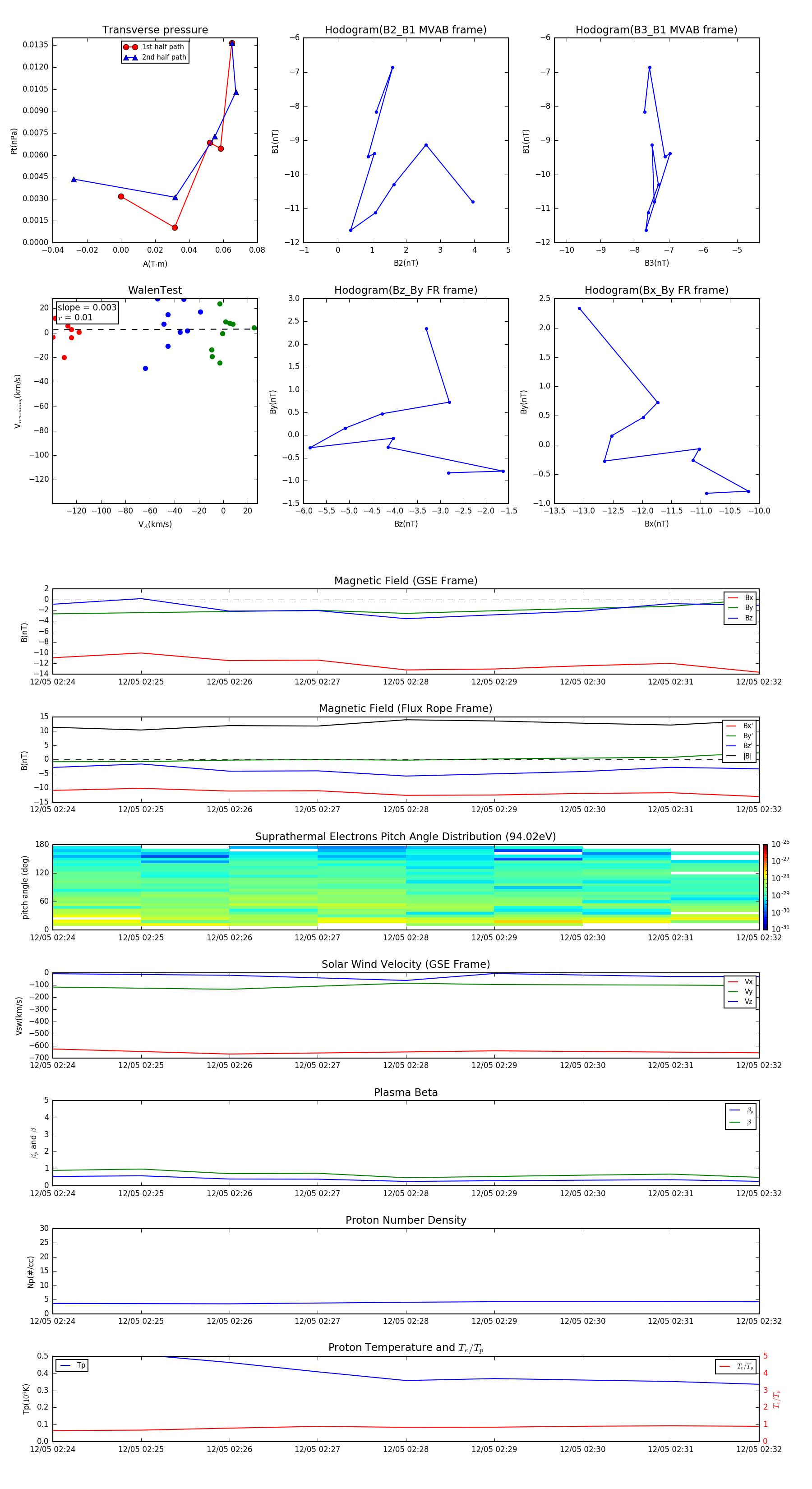Click the "Vsw(km/s)" y-axis label
812x1489 pixels.
coord(18,1016)
